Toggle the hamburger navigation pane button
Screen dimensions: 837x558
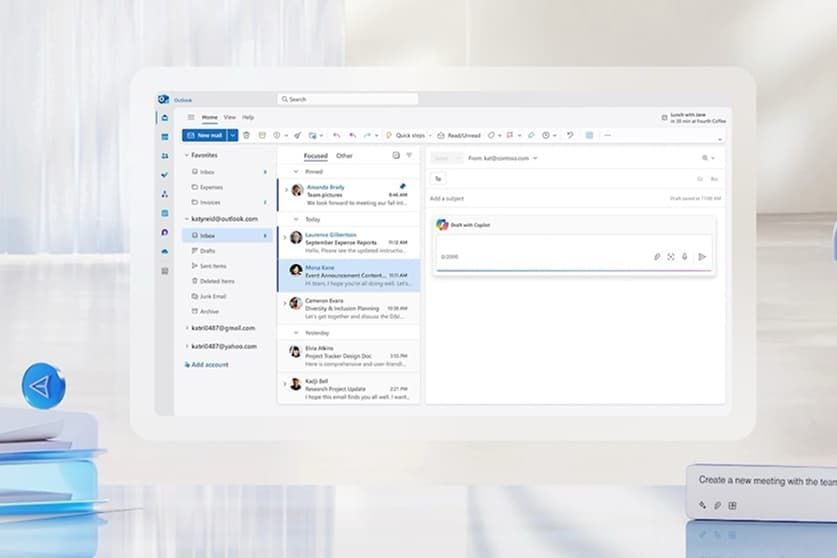tap(191, 117)
